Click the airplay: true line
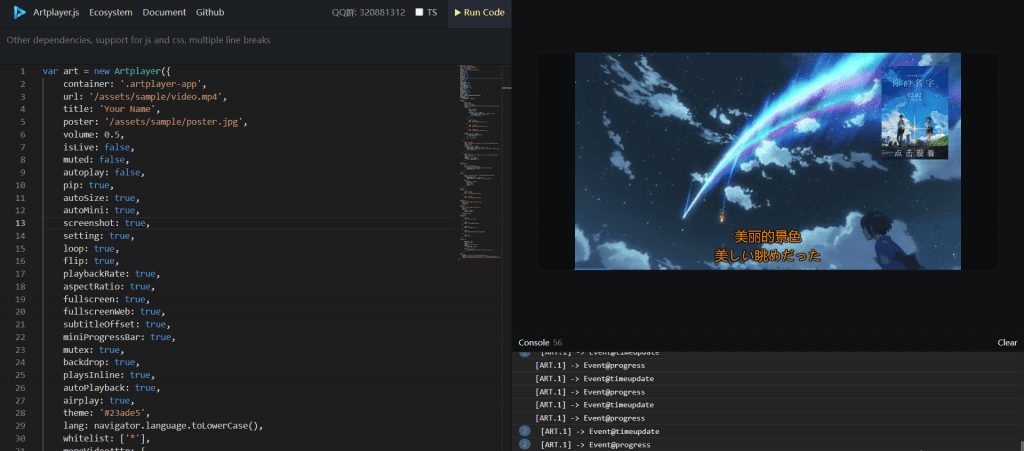This screenshot has height=451, width=1024. coord(99,400)
